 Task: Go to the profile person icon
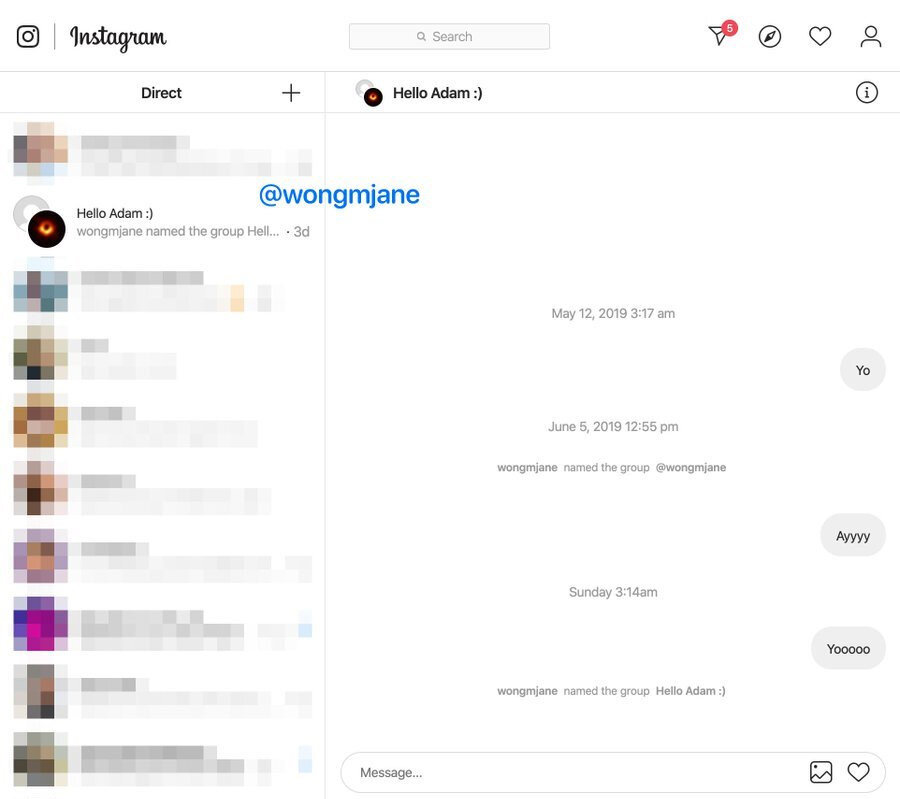[871, 37]
